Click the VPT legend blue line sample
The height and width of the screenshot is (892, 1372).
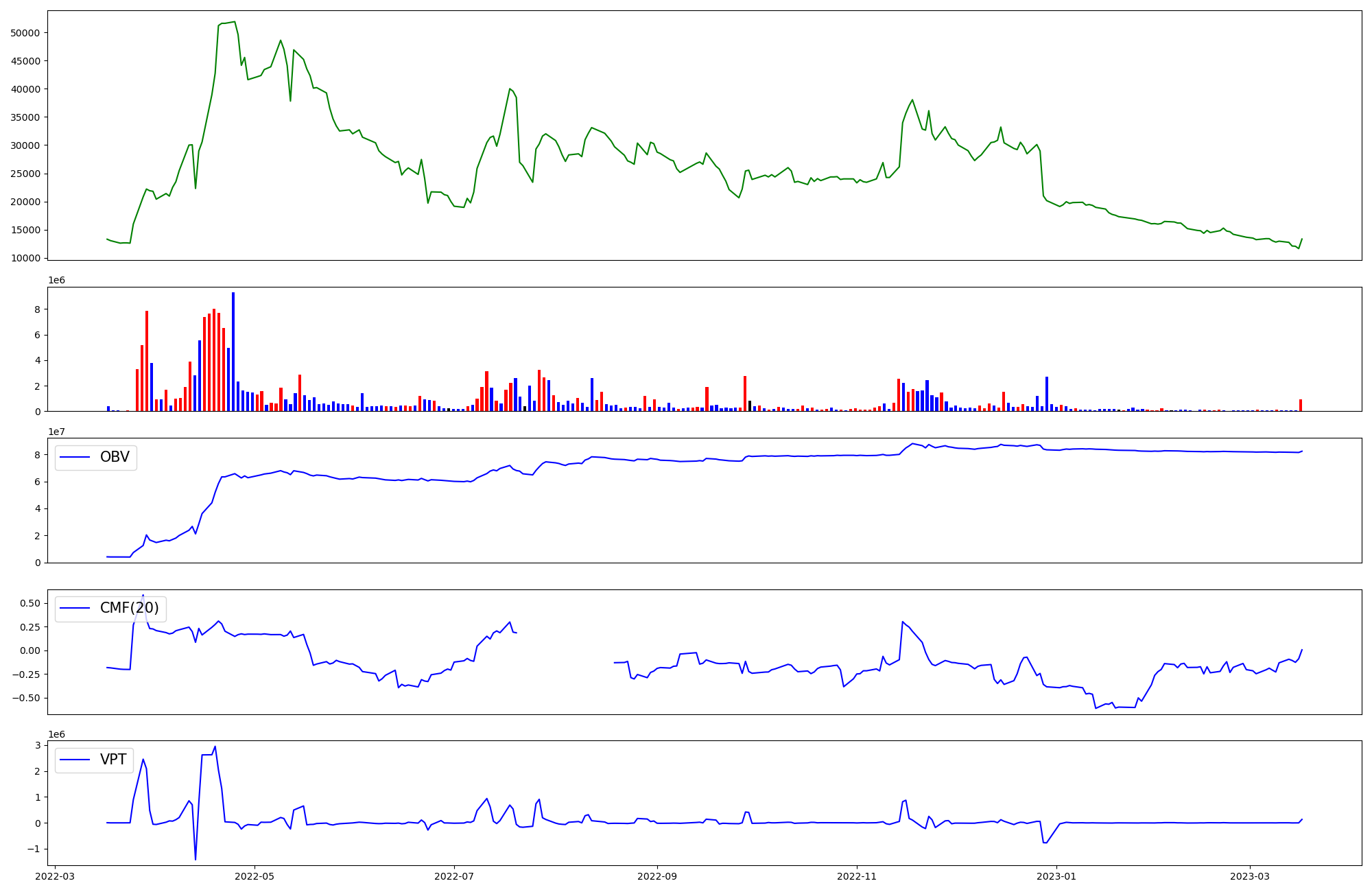click(75, 760)
